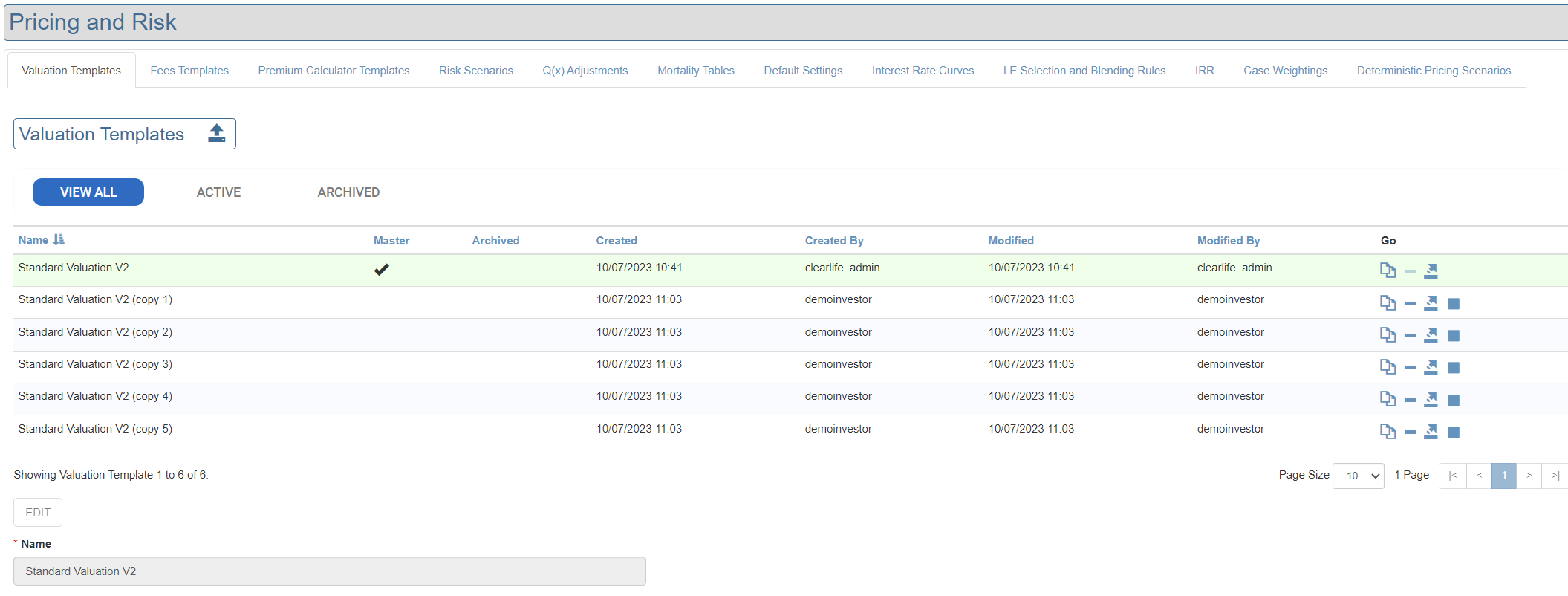Switch to the Fees Templates tab

tap(189, 71)
